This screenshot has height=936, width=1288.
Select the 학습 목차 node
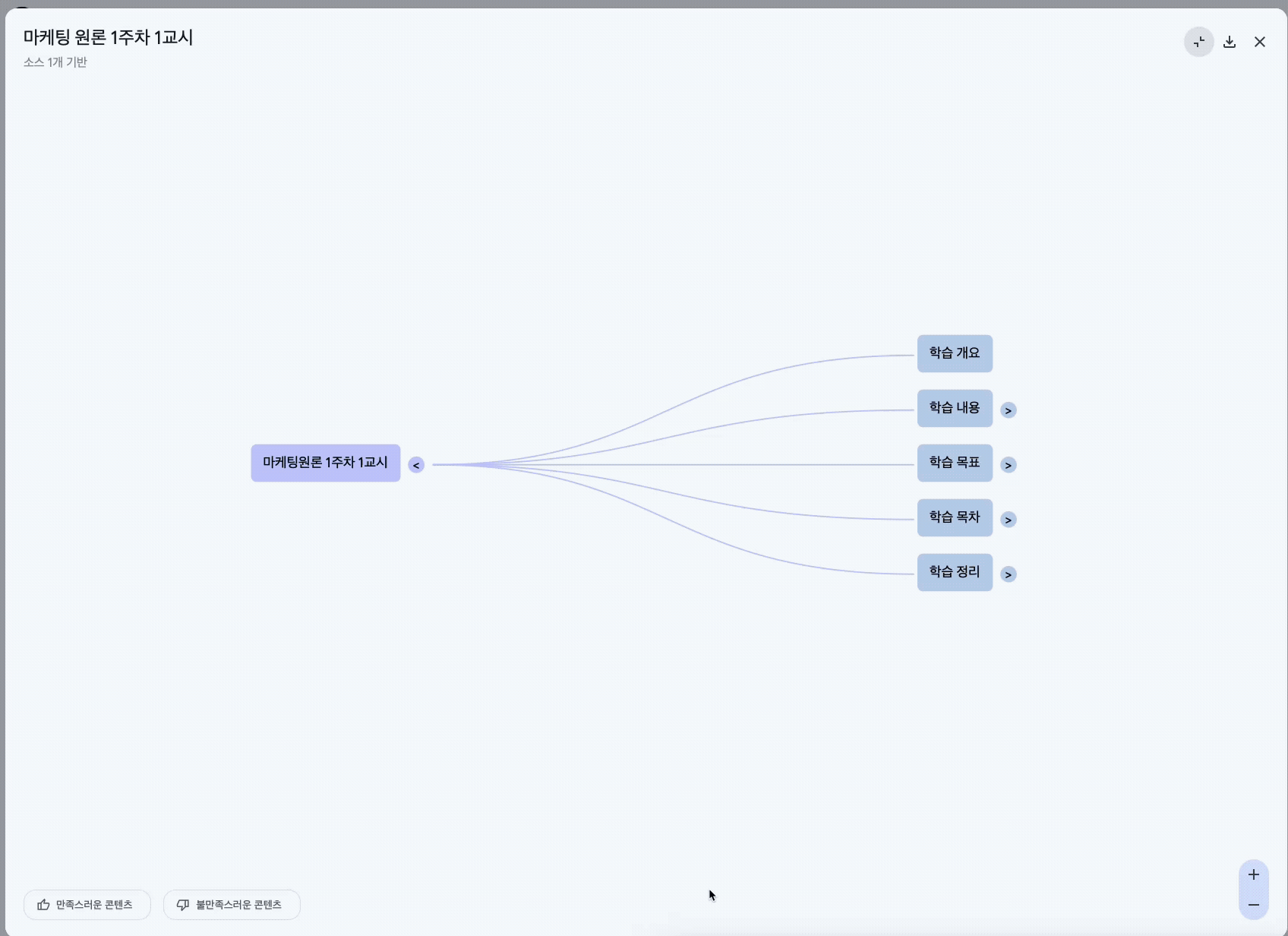click(x=955, y=517)
